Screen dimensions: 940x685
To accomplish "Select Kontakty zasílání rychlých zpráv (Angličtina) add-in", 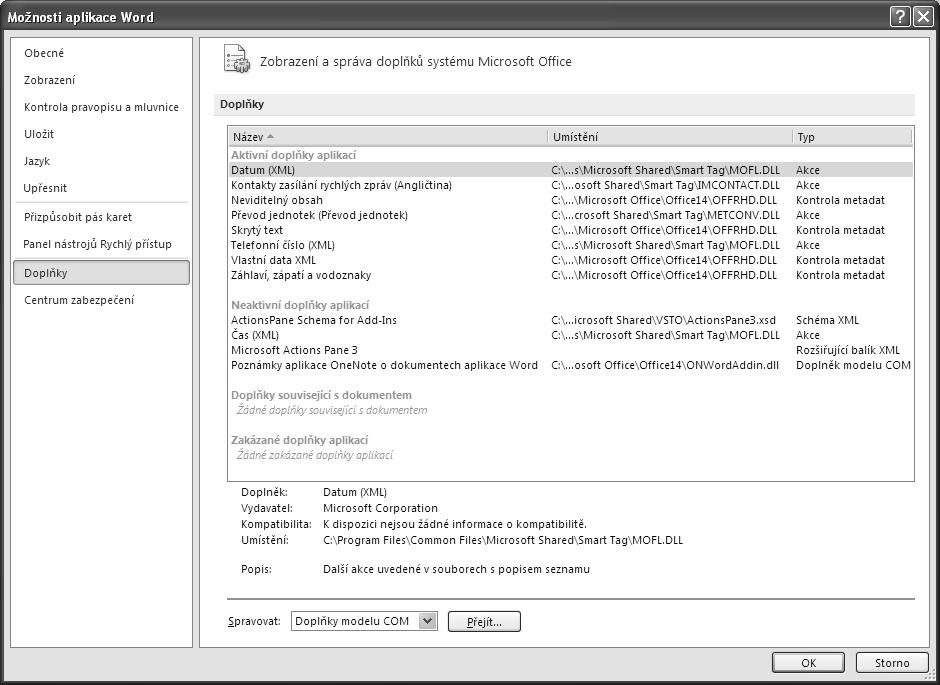I will (x=571, y=185).
